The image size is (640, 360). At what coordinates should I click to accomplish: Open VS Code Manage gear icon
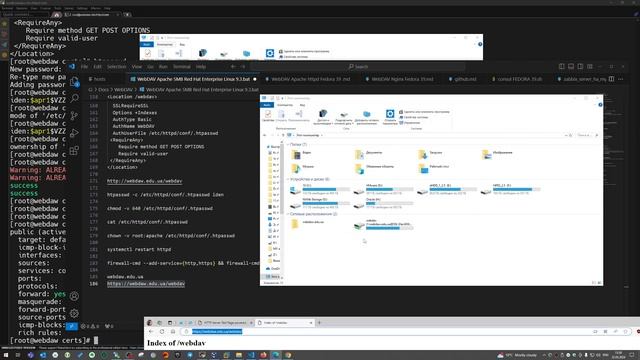(x=74, y=313)
